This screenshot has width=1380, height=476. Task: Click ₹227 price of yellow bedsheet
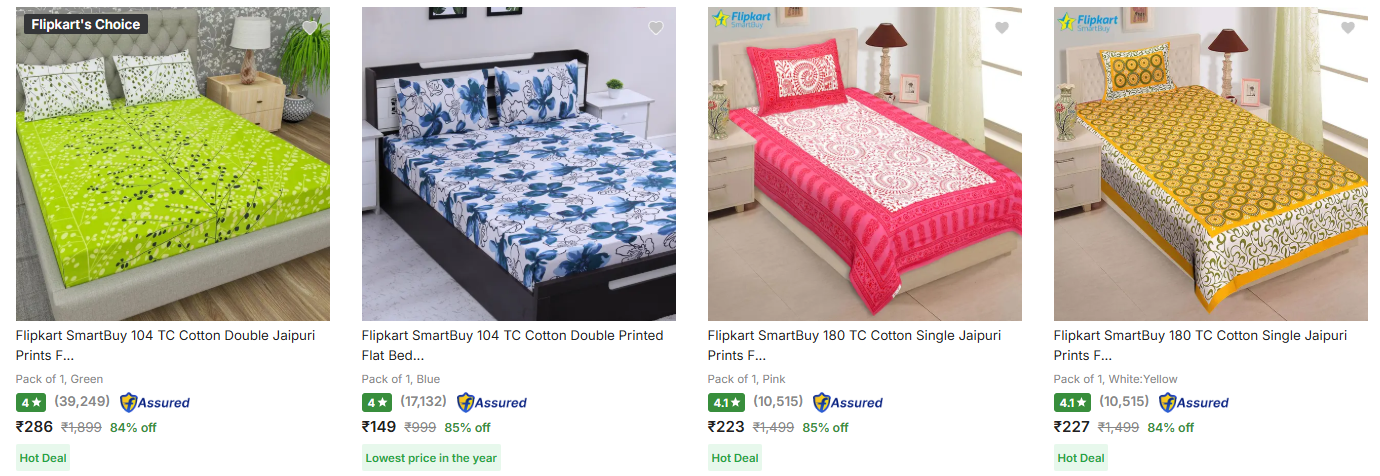[x=1072, y=427]
